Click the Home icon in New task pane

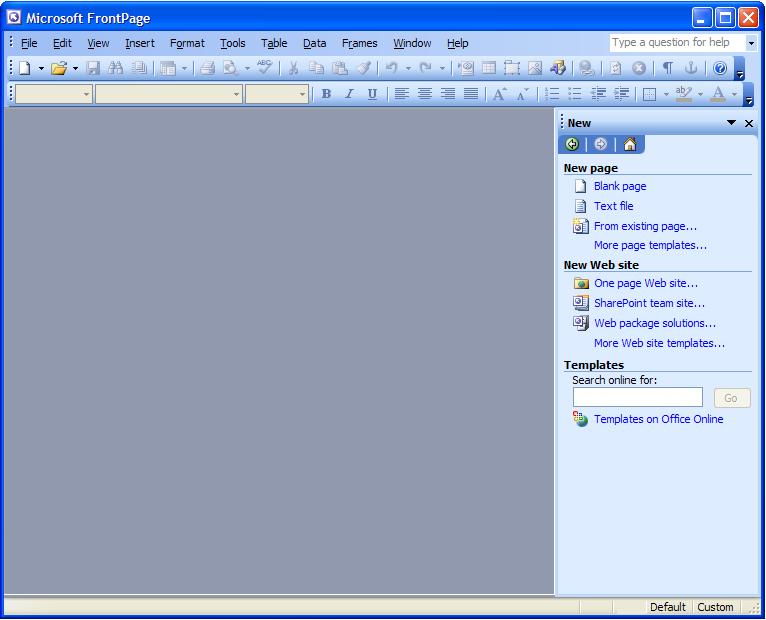tap(630, 144)
